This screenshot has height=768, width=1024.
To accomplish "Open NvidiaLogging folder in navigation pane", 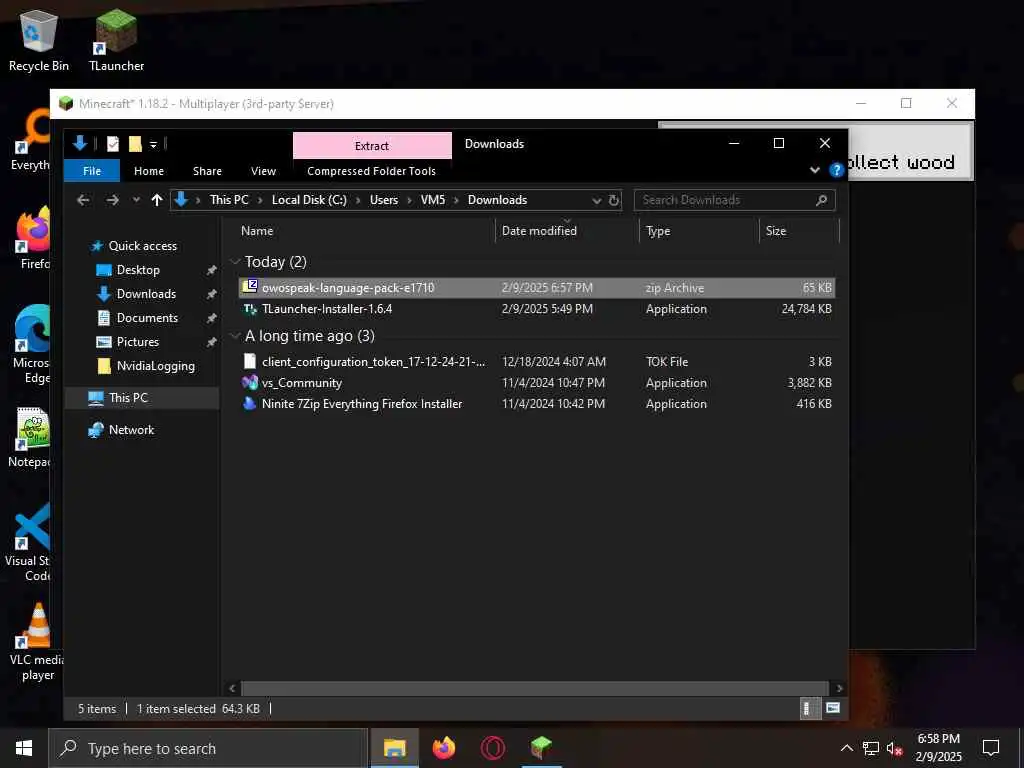I will pyautogui.click(x=155, y=366).
